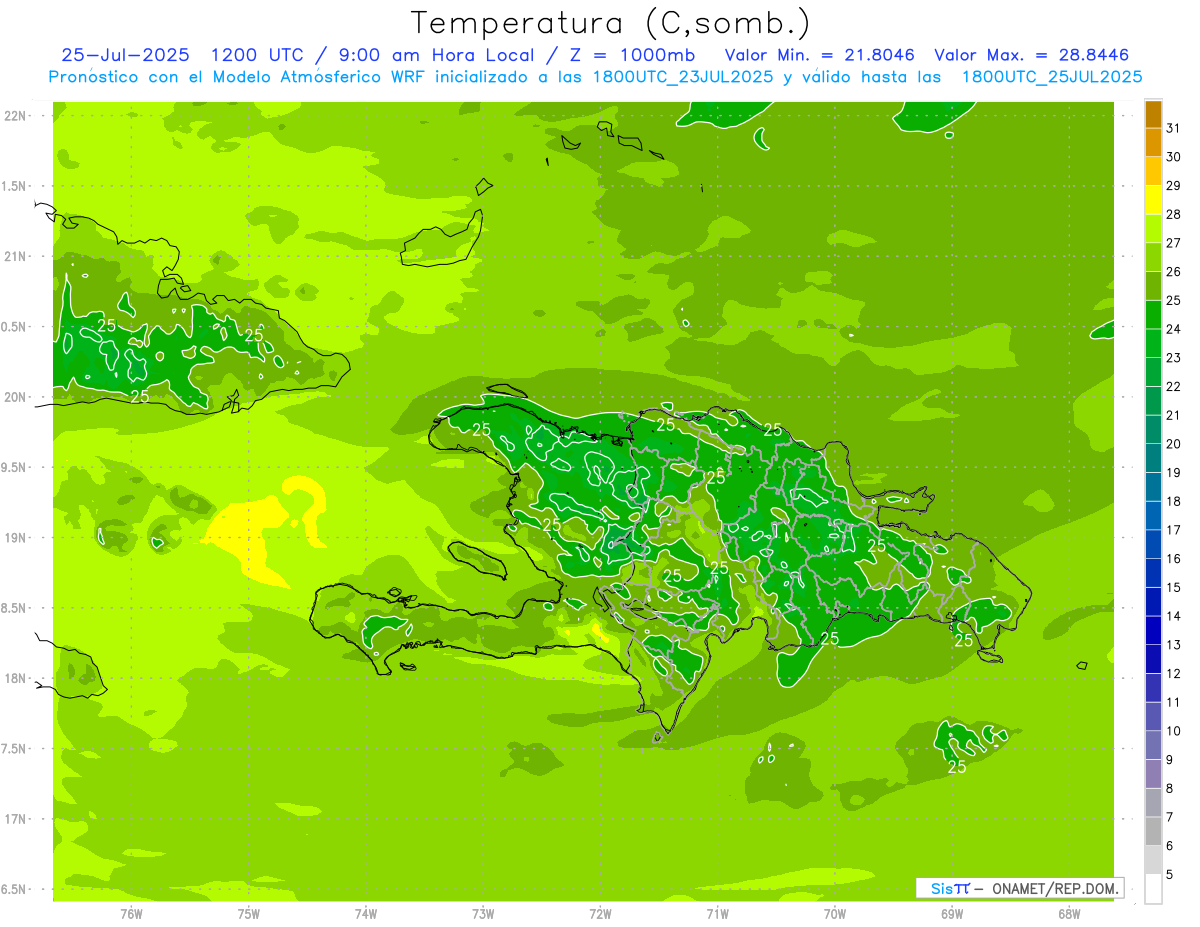Click the Valor Max. = 28.8446 text
The width and height of the screenshot is (1200, 927).
[1037, 55]
